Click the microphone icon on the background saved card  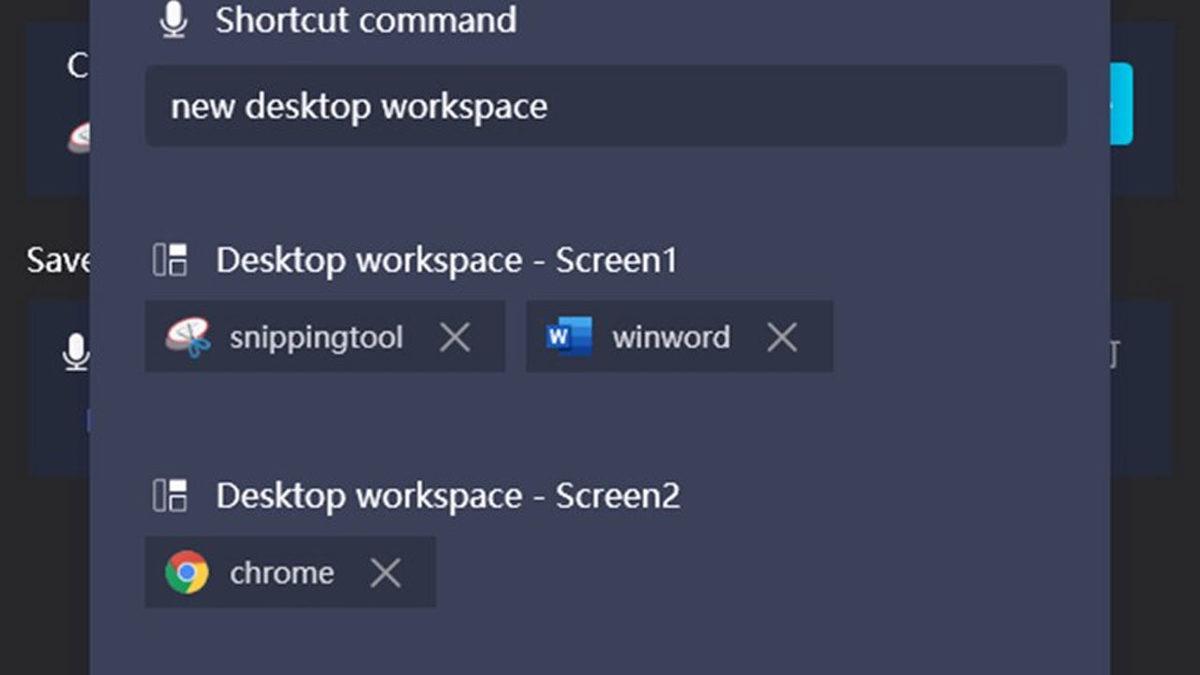pyautogui.click(x=76, y=351)
